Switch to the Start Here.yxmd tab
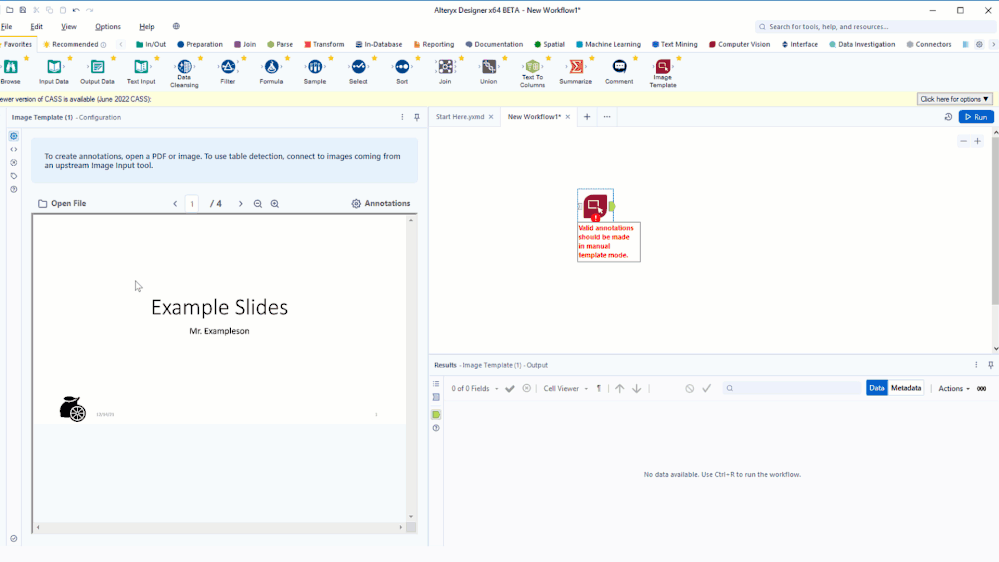This screenshot has width=999, height=562. [x=460, y=117]
